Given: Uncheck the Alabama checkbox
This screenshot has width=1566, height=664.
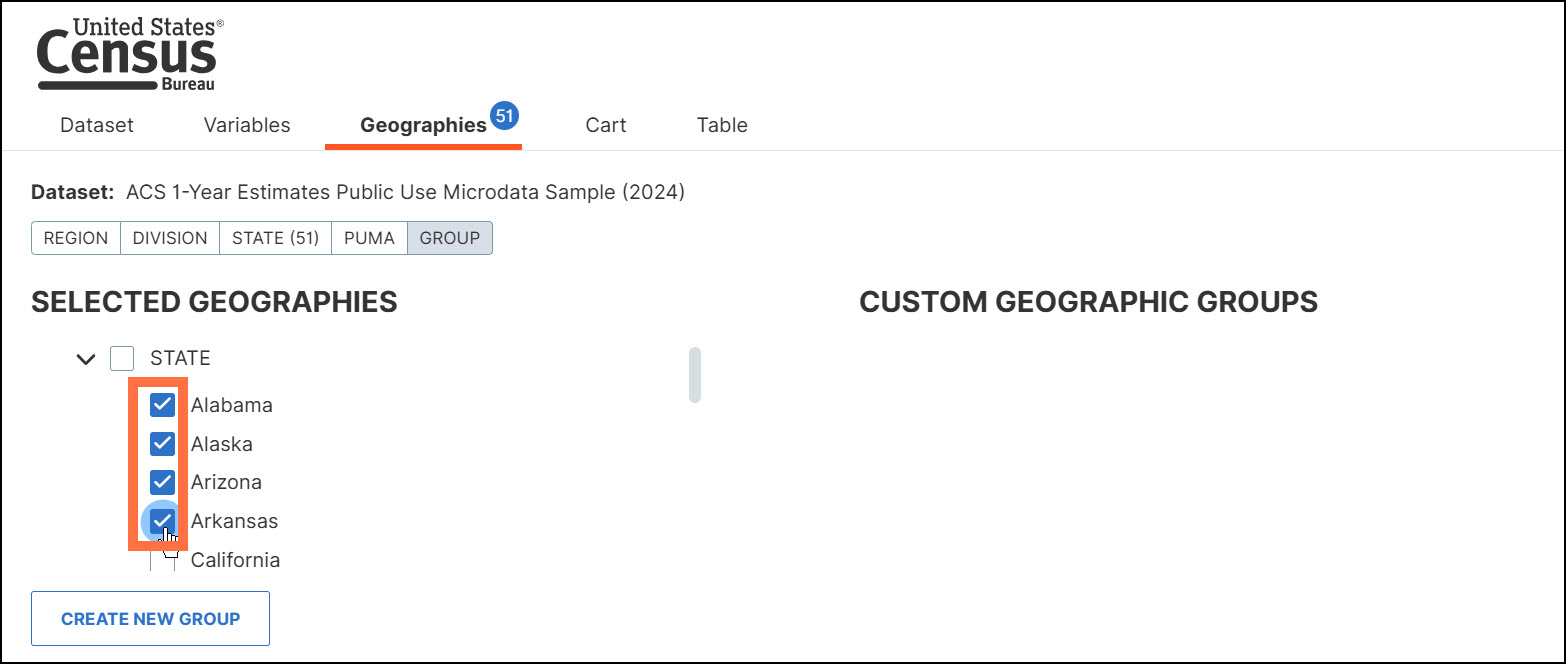Looking at the screenshot, I should [162, 405].
